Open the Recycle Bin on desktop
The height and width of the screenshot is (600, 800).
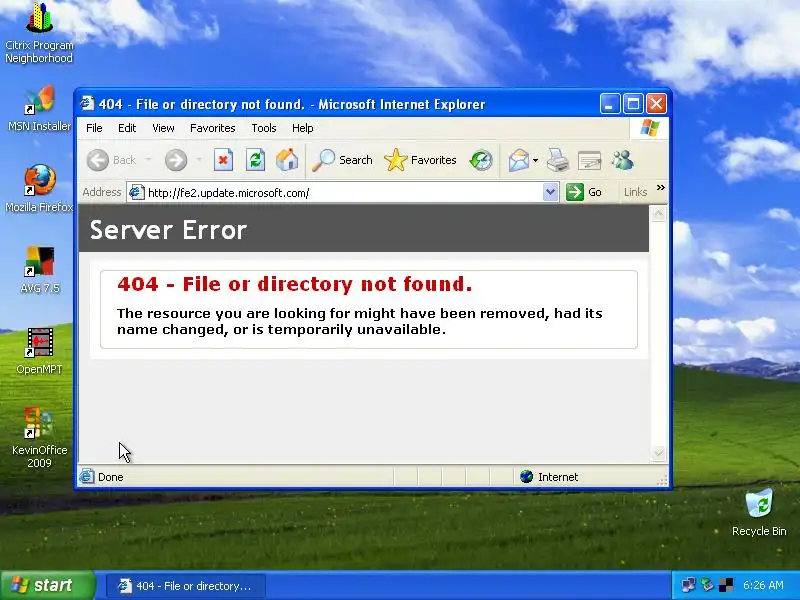759,513
